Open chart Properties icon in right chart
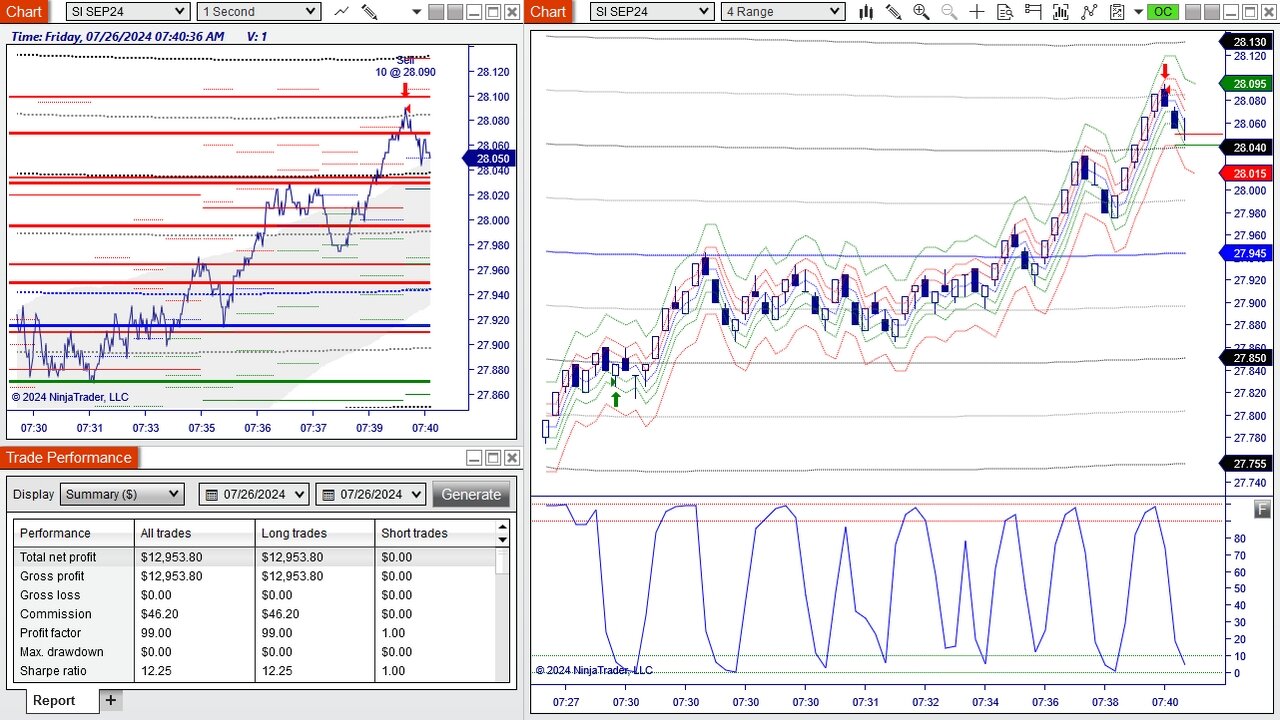 pyautogui.click(x=1117, y=12)
